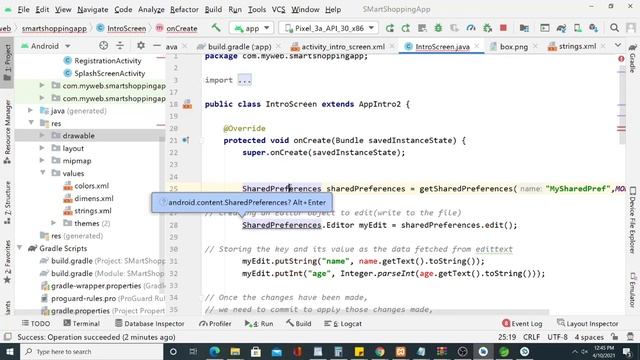The width and height of the screenshot is (640, 360).
Task: Open the Windows Start menu
Action: pyautogui.click(x=9, y=351)
